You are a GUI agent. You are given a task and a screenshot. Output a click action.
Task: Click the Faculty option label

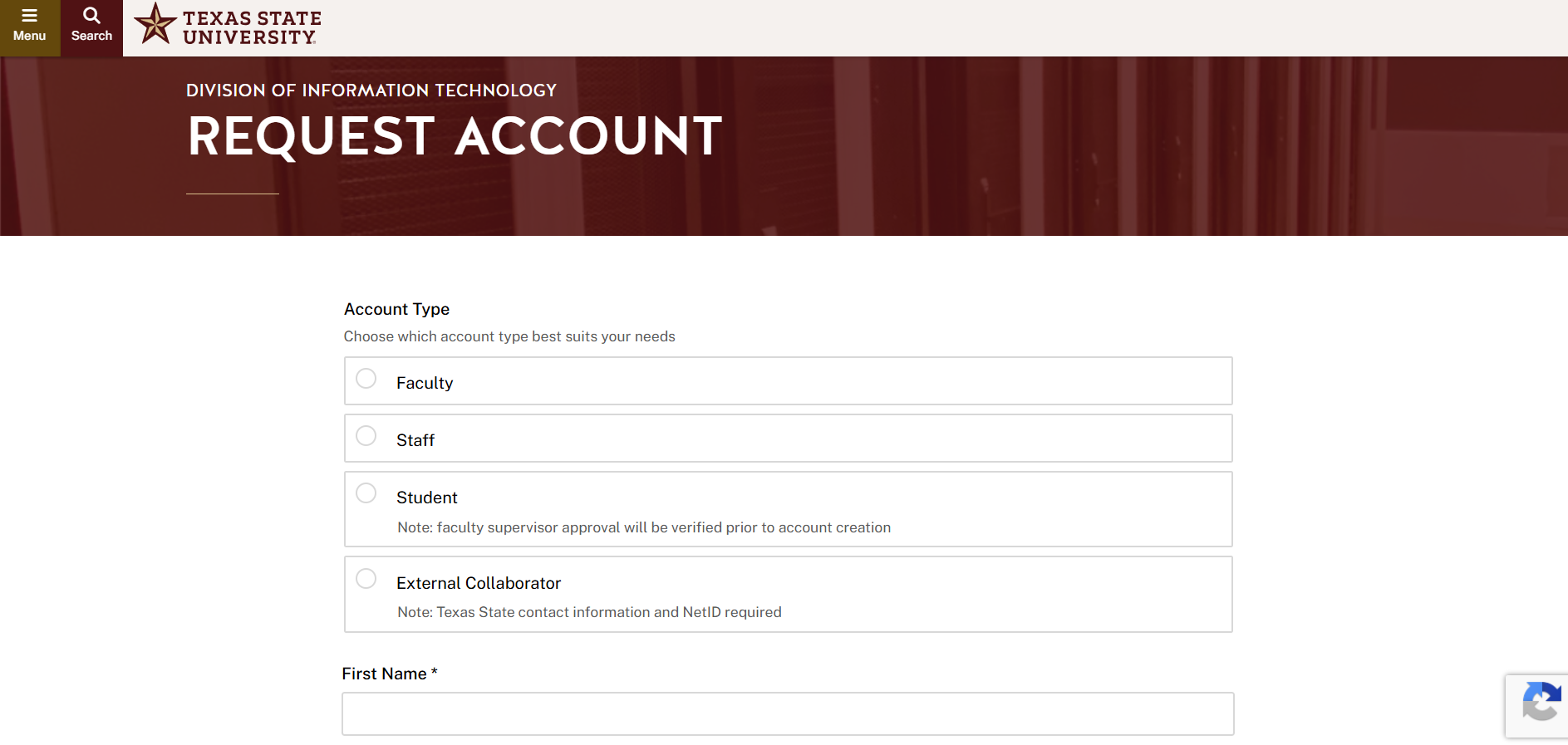(425, 383)
